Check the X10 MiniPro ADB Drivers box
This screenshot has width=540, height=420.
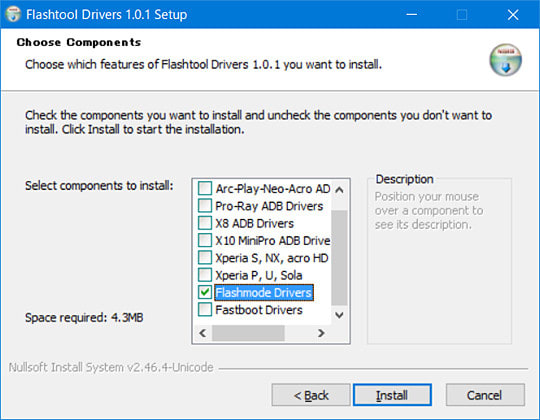(205, 240)
